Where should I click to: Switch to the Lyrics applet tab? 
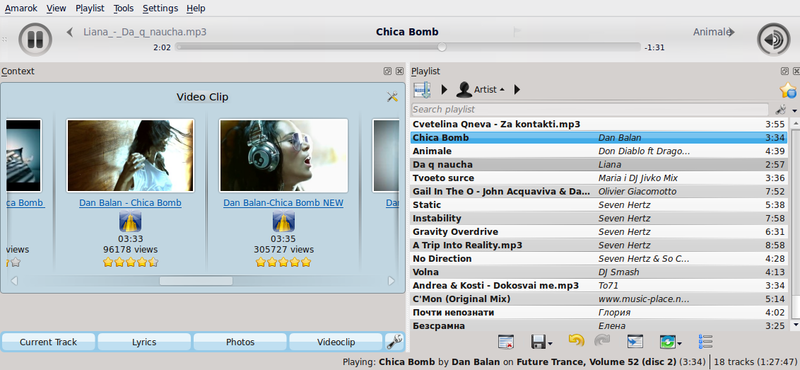tap(144, 342)
